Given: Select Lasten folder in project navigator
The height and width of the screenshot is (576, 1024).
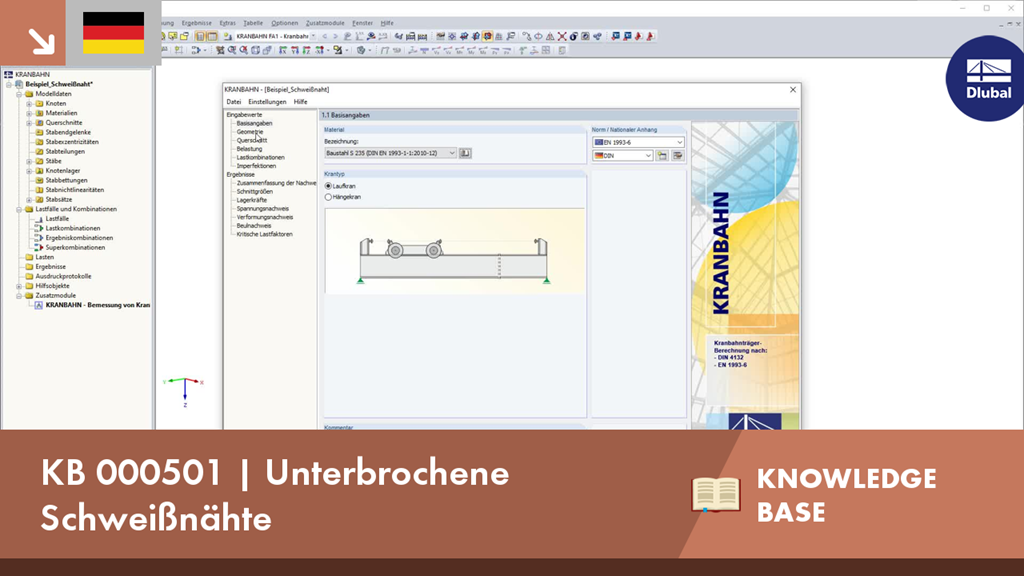Looking at the screenshot, I should coord(44,257).
